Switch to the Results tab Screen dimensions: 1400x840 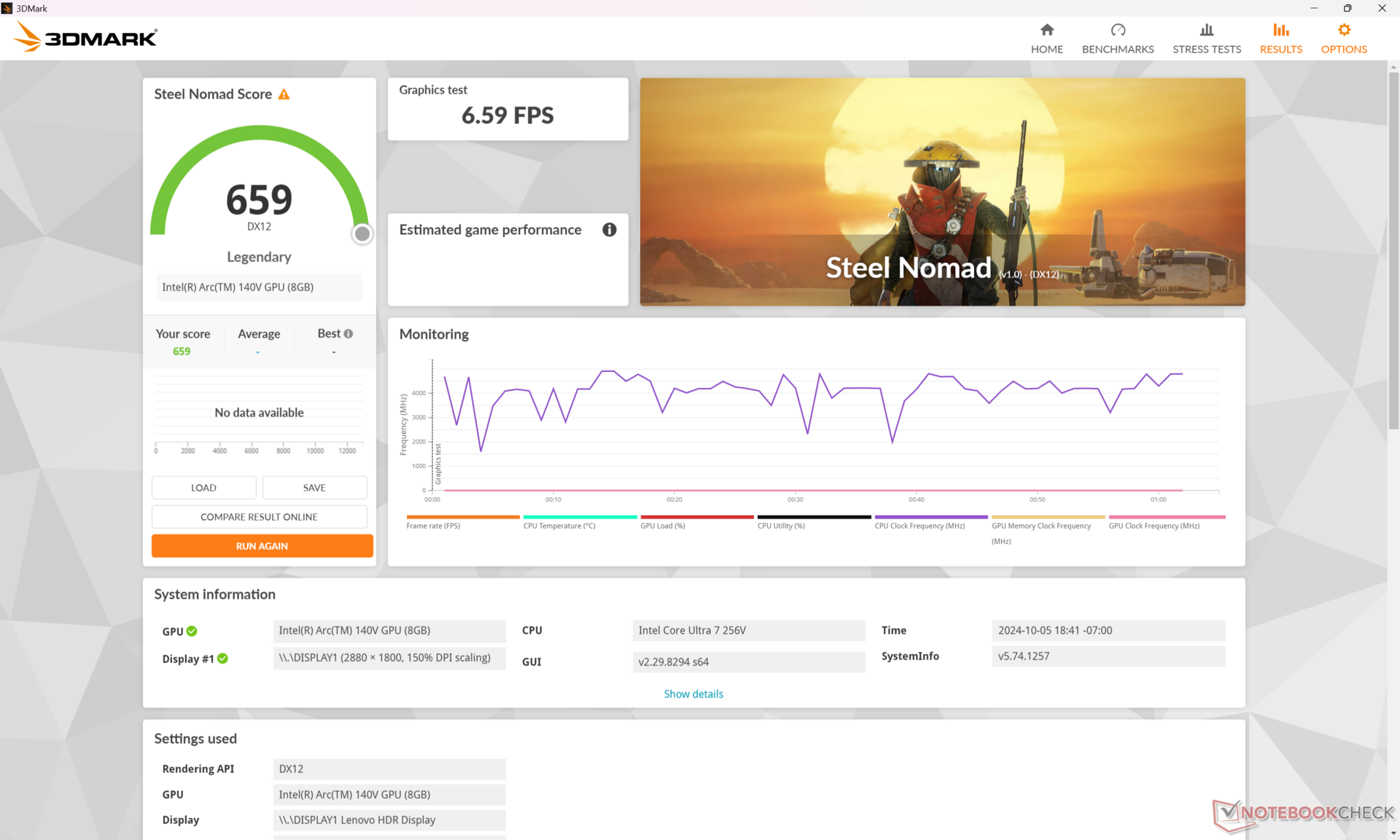click(x=1281, y=39)
